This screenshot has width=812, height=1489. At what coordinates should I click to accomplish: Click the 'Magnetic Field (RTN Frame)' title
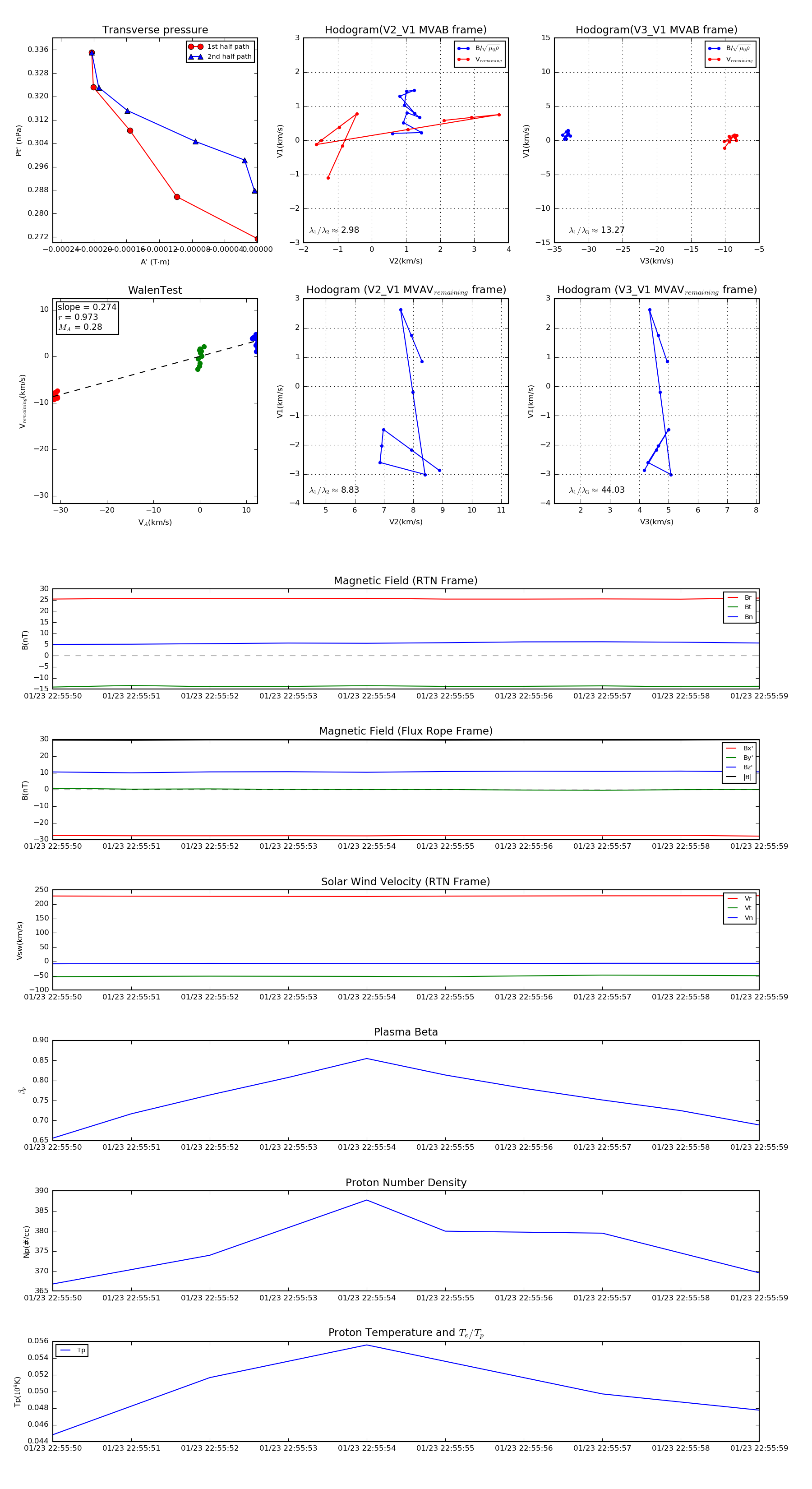click(x=406, y=581)
